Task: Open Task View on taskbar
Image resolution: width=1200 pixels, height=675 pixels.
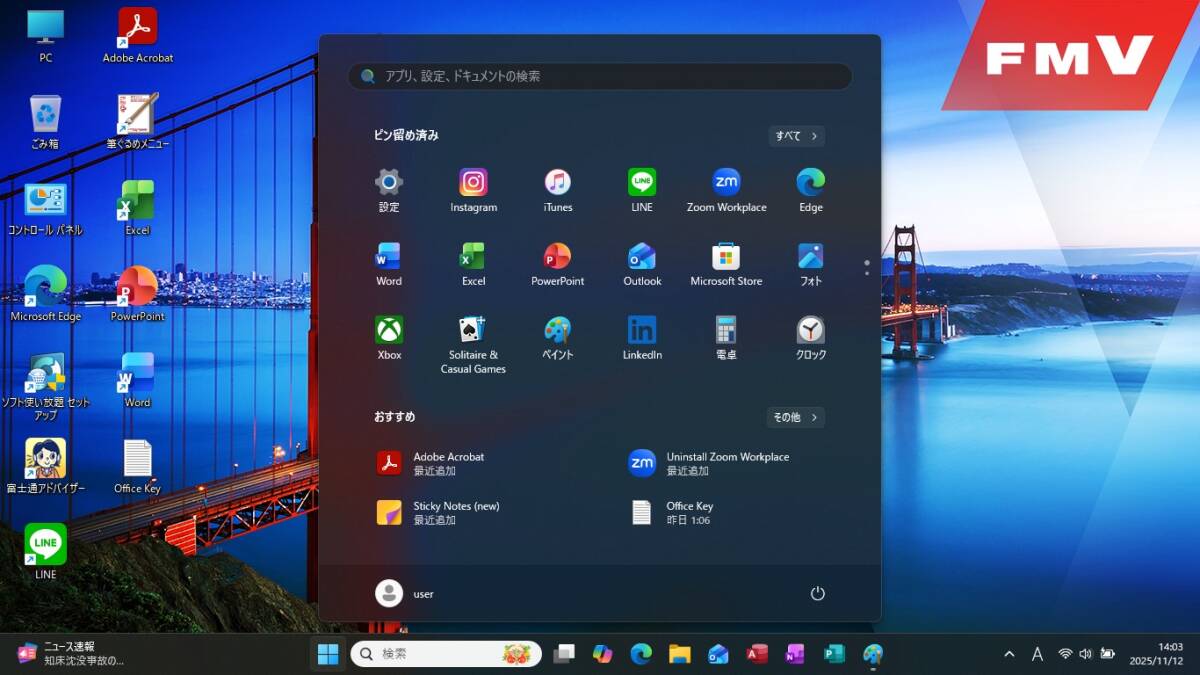Action: tap(564, 654)
